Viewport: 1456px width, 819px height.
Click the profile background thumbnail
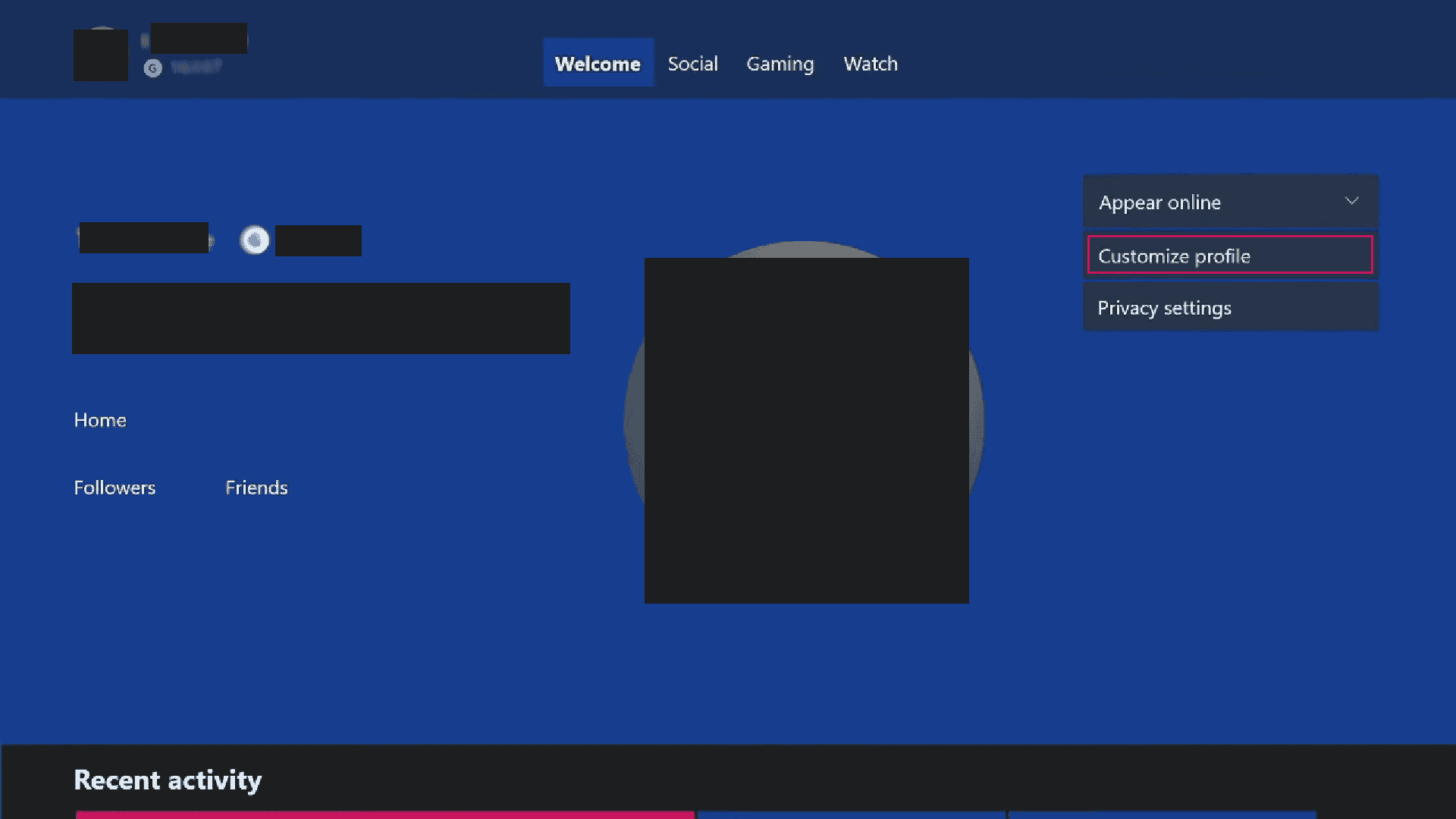805,430
